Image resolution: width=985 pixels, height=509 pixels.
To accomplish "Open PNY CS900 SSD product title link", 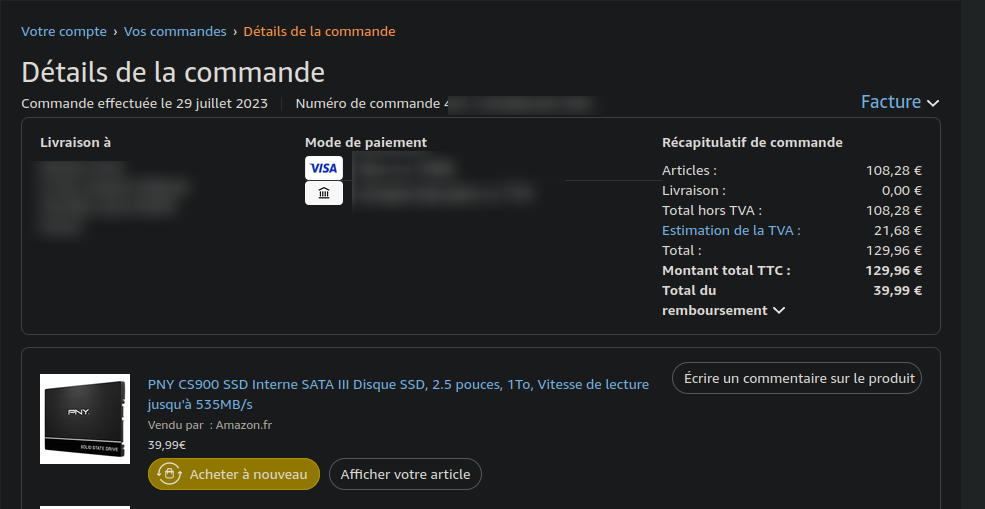I will [x=398, y=394].
